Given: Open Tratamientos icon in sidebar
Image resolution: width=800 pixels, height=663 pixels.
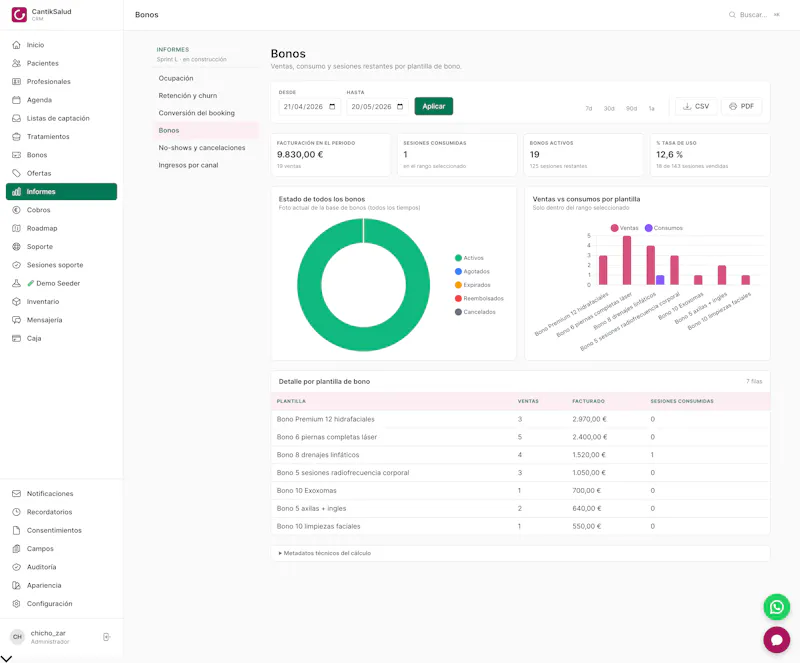Looking at the screenshot, I should 16,137.
